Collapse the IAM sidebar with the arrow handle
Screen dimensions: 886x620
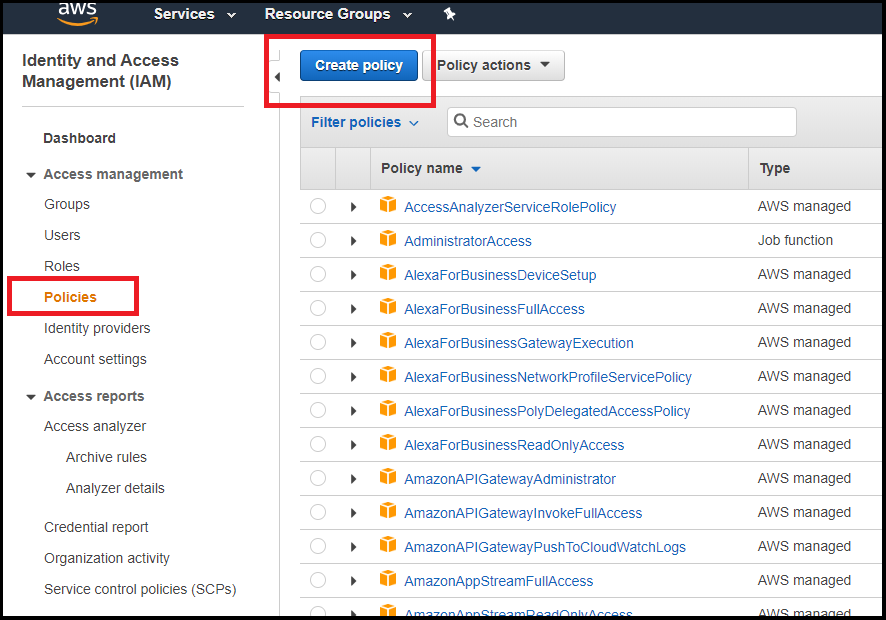[277, 77]
